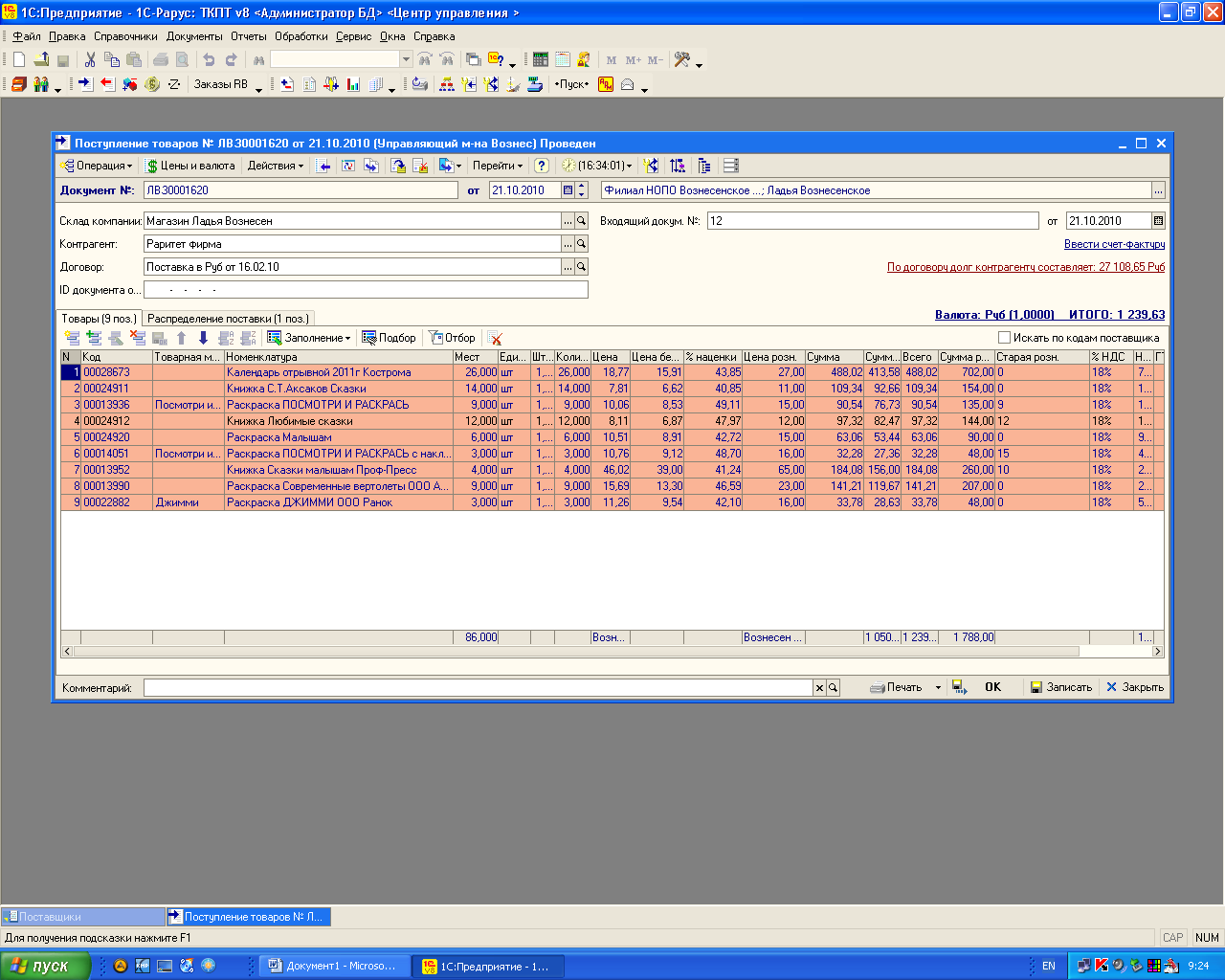The image size is (1225, 980).
Task: Switch to Документ1 - Microsoft Word taskbar item
Action: click(335, 967)
